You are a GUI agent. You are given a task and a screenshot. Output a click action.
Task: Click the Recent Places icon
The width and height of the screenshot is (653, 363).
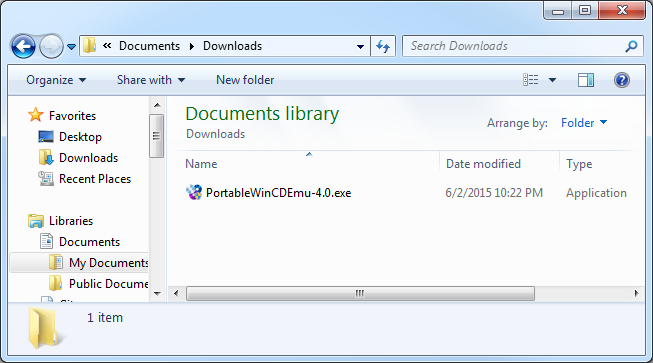pos(46,179)
